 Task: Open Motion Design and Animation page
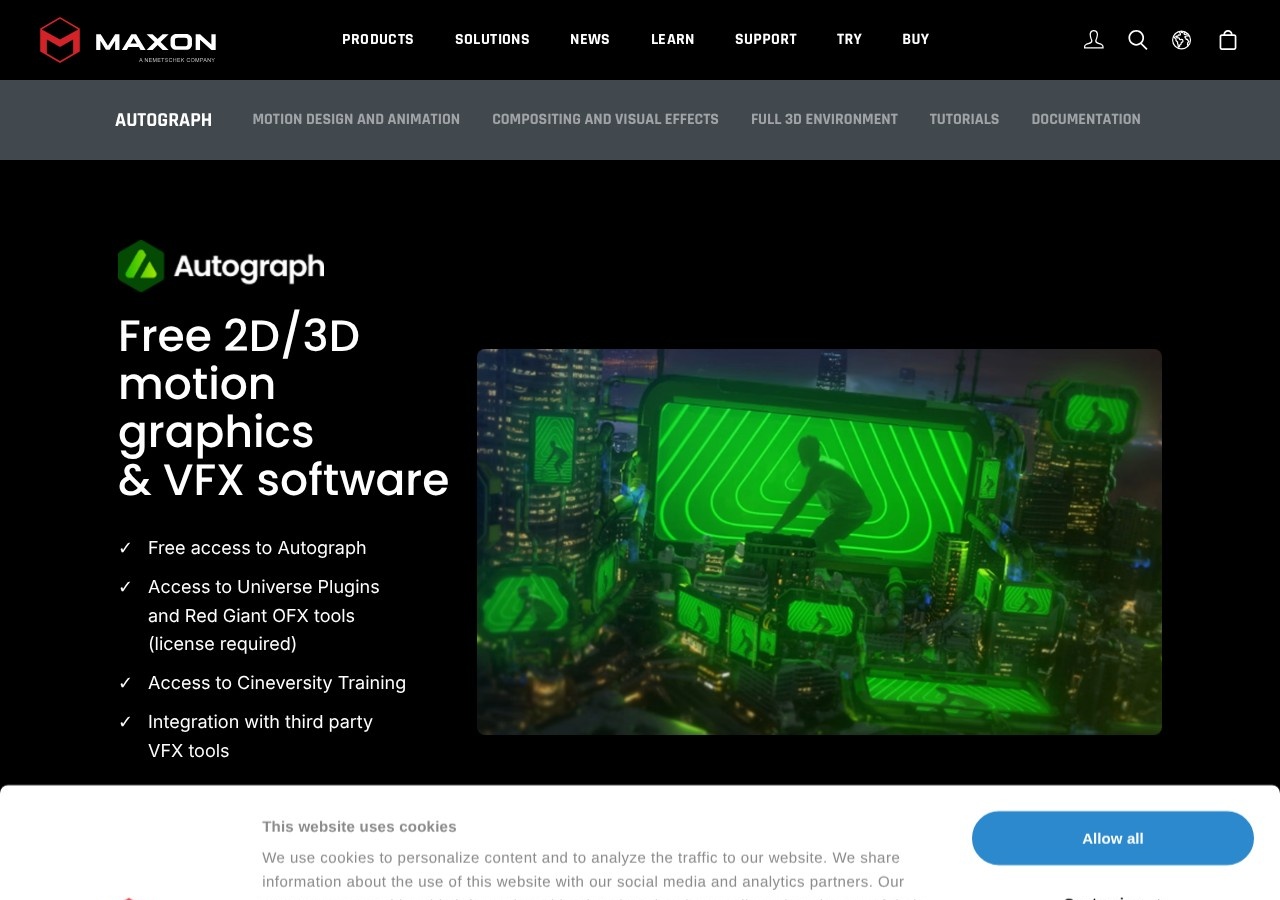pos(356,120)
